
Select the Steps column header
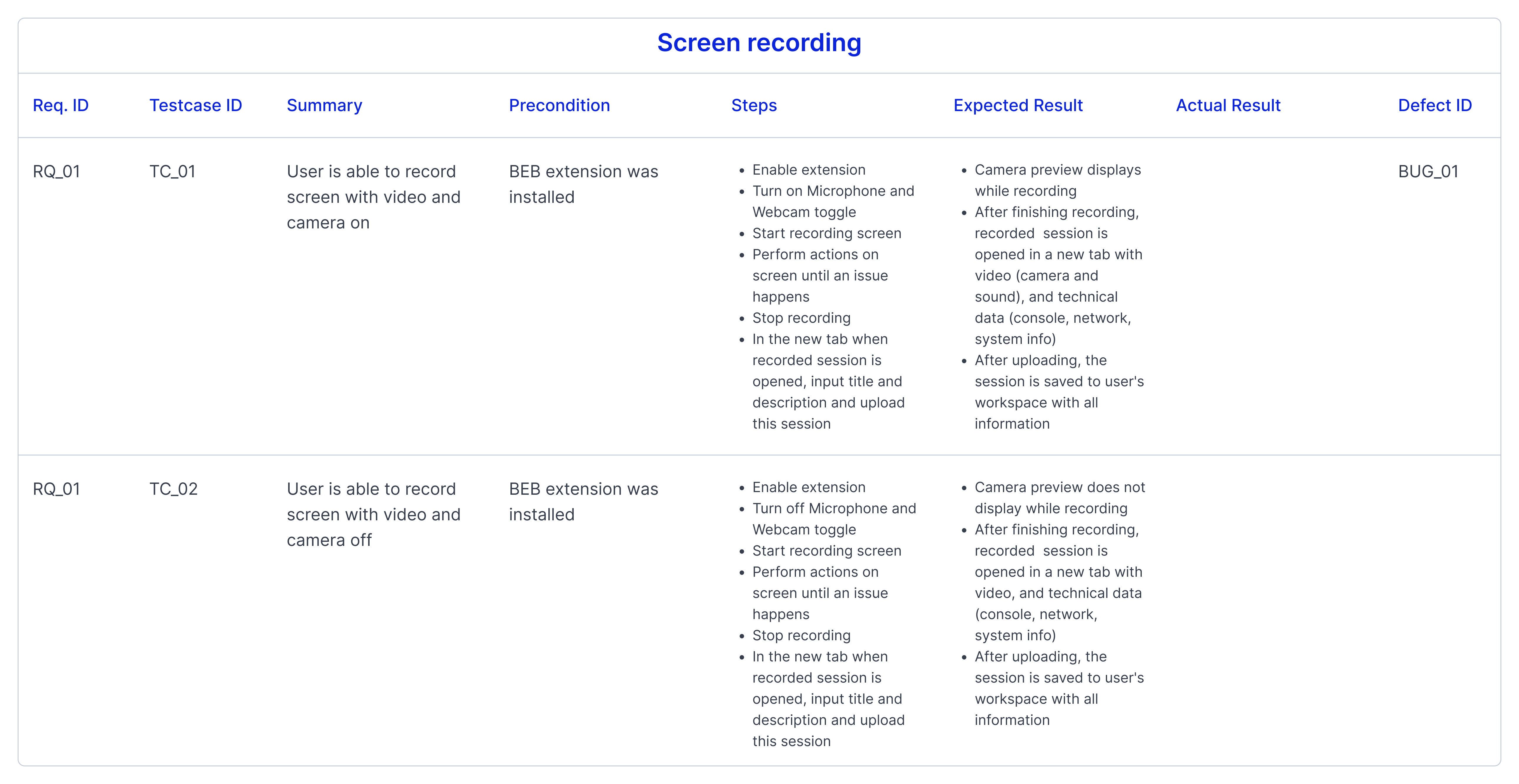pos(754,106)
